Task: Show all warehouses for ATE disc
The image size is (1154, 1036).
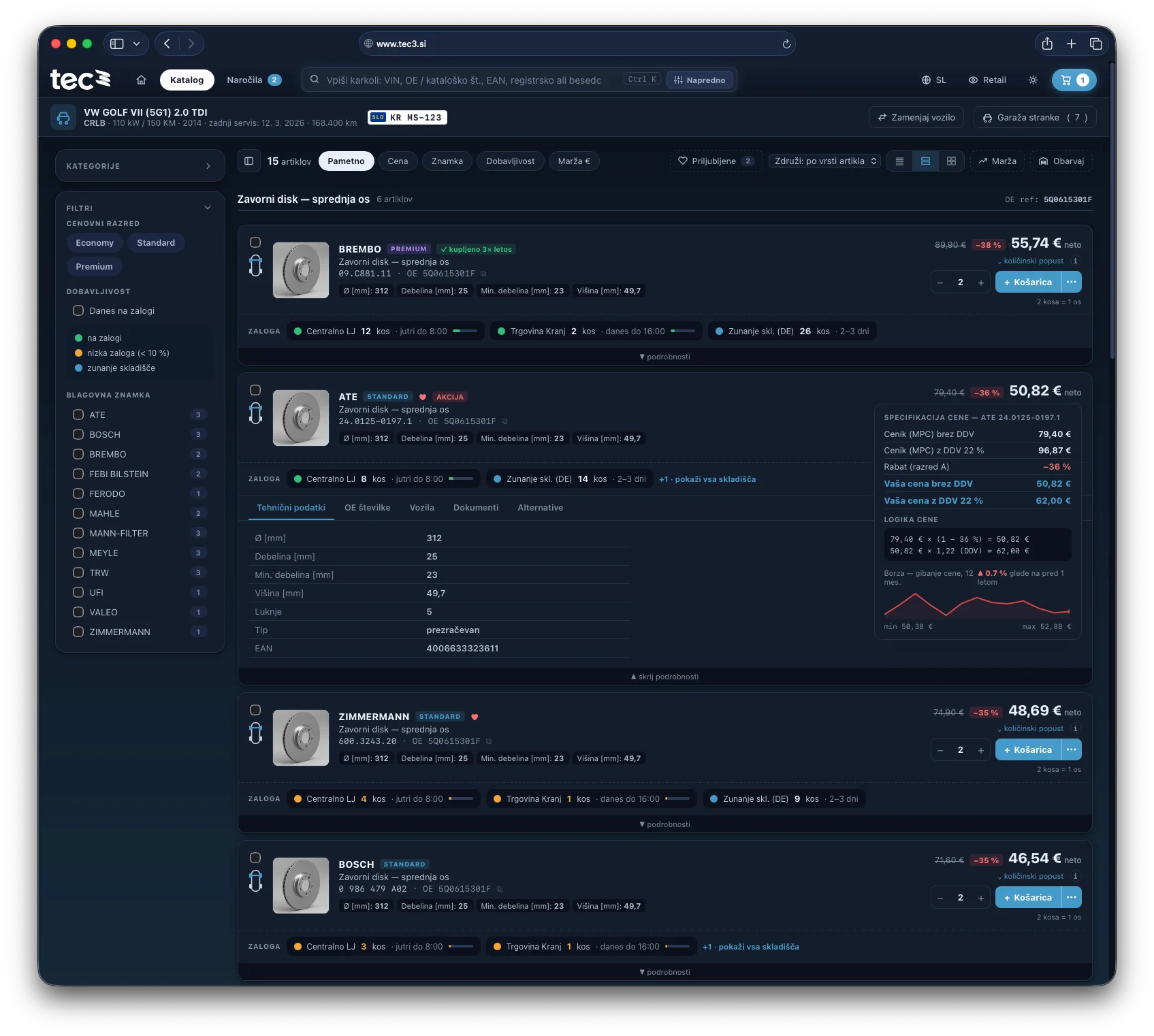Action: click(x=707, y=479)
